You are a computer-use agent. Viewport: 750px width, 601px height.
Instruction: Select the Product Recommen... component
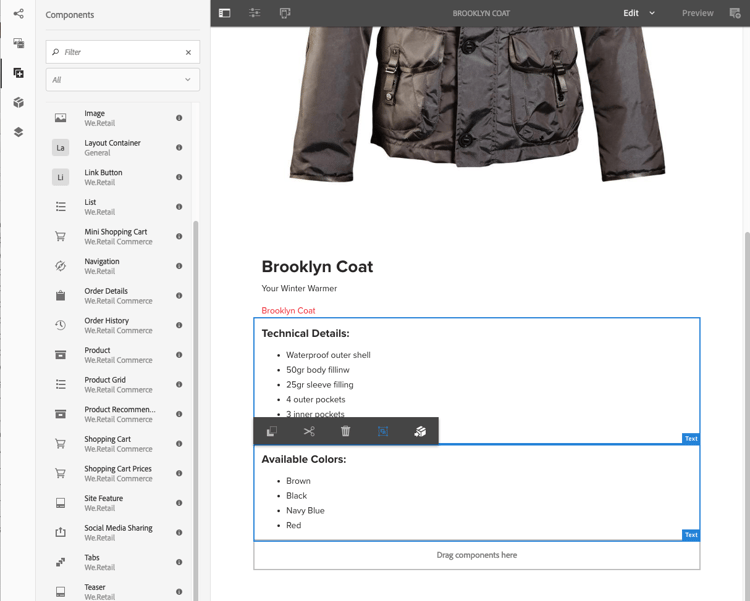pyautogui.click(x=119, y=414)
